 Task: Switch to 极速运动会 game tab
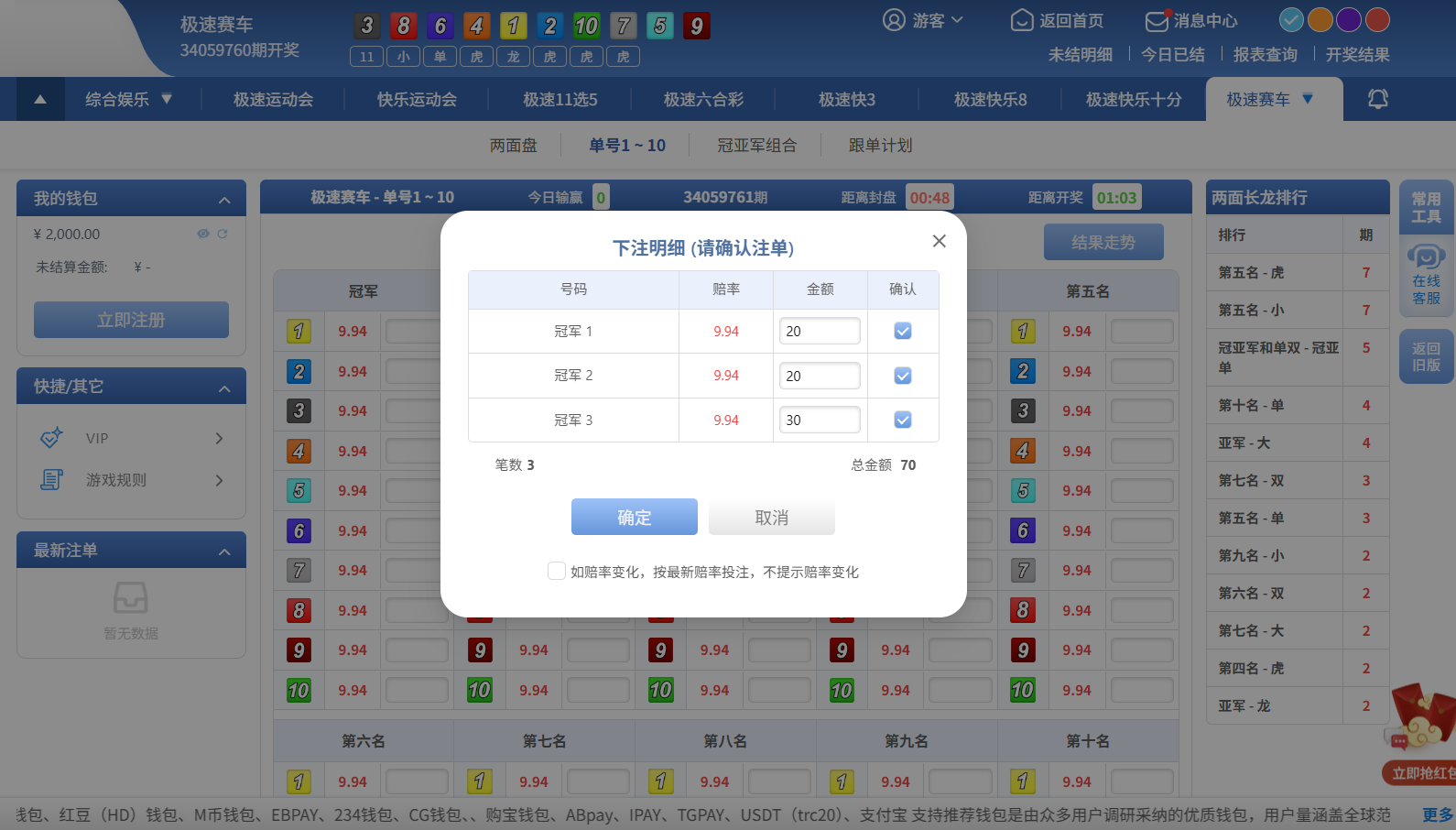point(273,99)
